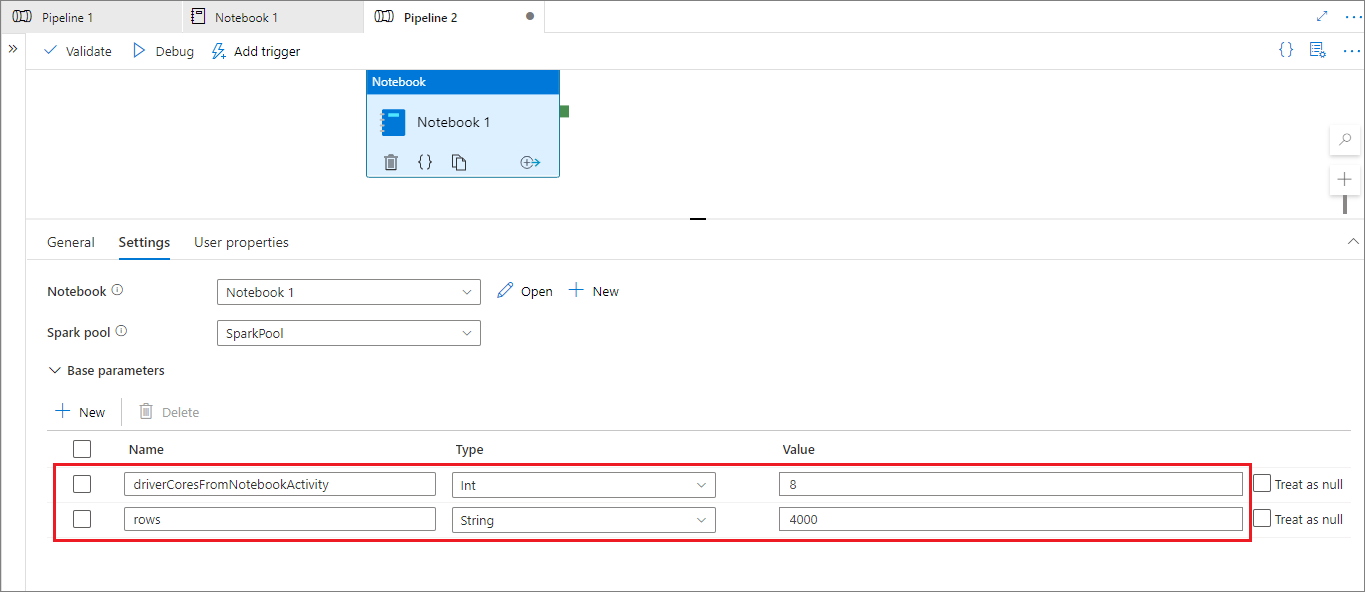Screen dimensions: 1365x592
Task: Open Notebook 1 with the Open button
Action: click(x=524, y=290)
